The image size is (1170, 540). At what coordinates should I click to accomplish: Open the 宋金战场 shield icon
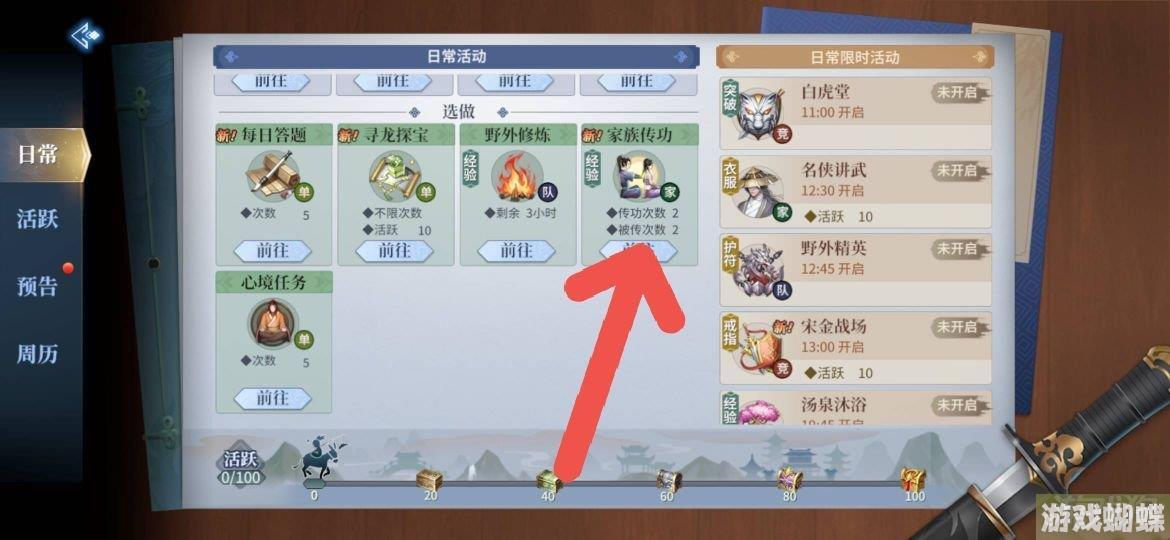[758, 350]
